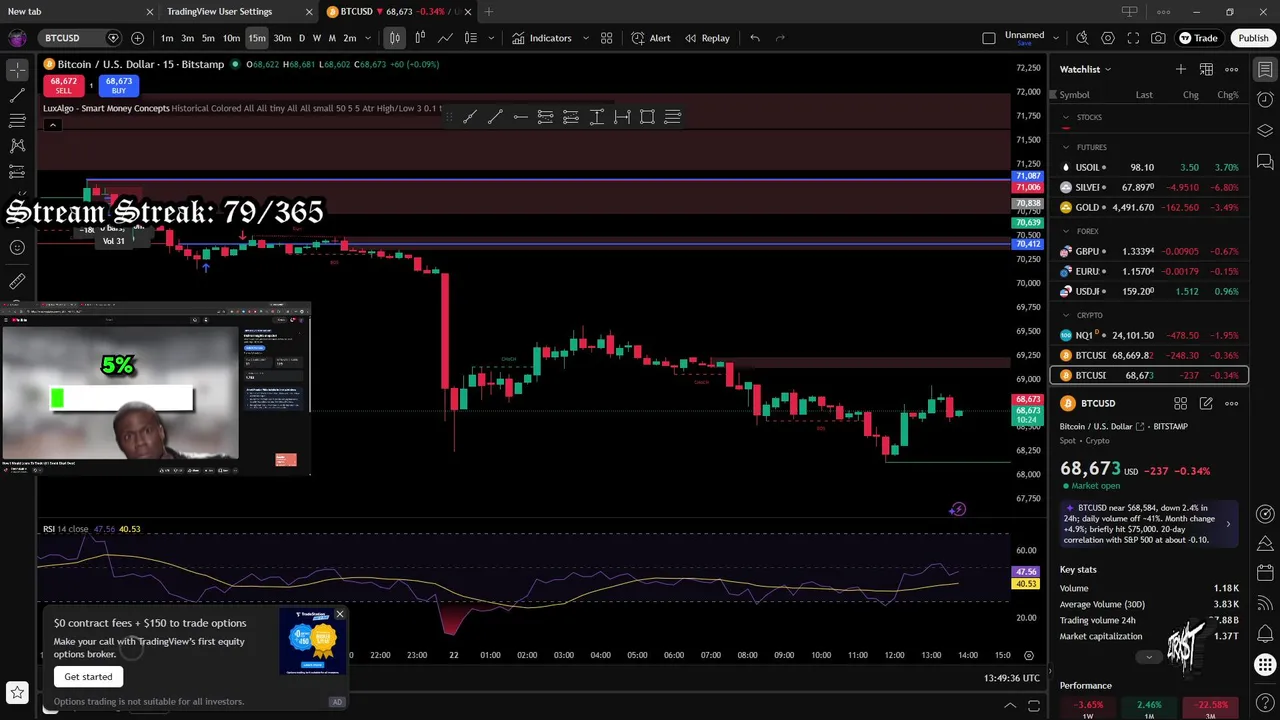Viewport: 1280px width, 720px height.
Task: Switch to the Daily (D) timeframe
Action: pos(302,38)
